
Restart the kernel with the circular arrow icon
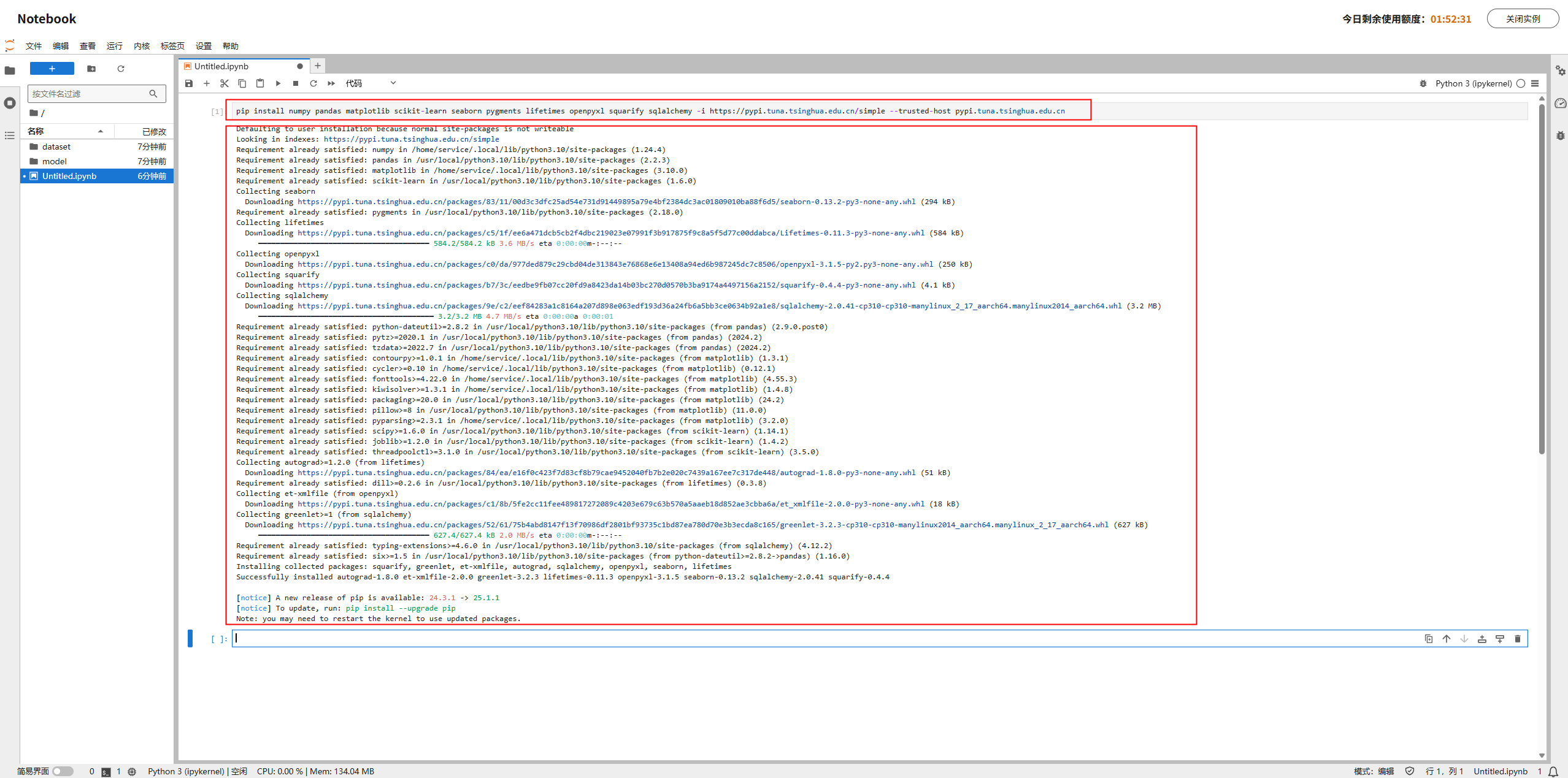(313, 83)
